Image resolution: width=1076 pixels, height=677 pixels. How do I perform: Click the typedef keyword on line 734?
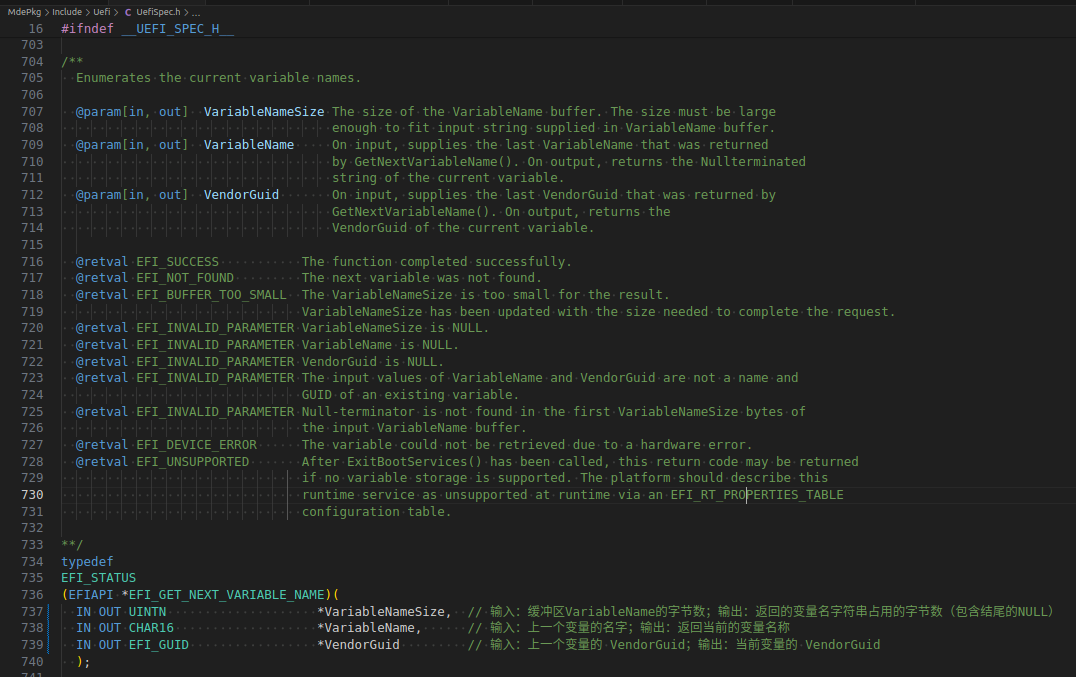click(x=87, y=561)
